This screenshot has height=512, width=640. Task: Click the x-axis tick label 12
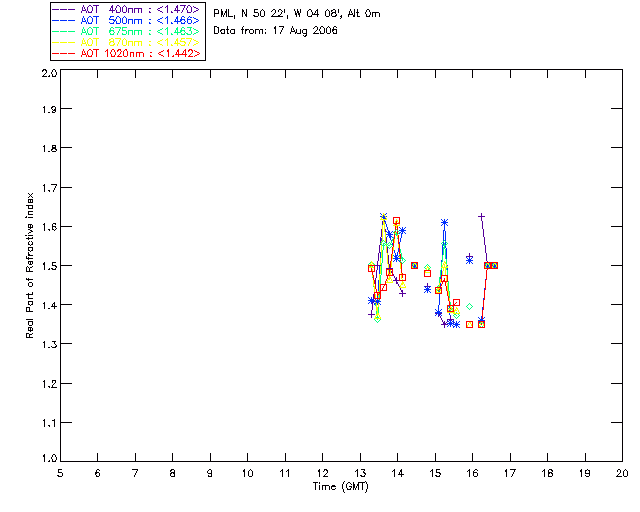322,473
